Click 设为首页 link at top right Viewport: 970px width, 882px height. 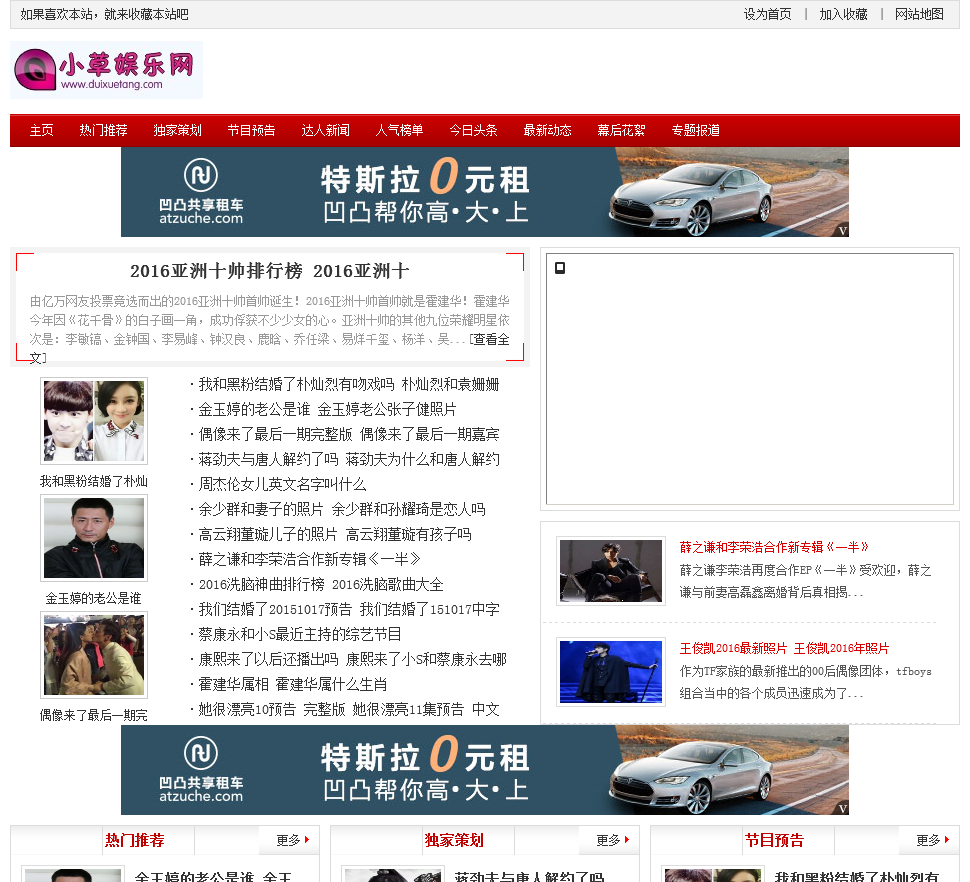[x=768, y=14]
